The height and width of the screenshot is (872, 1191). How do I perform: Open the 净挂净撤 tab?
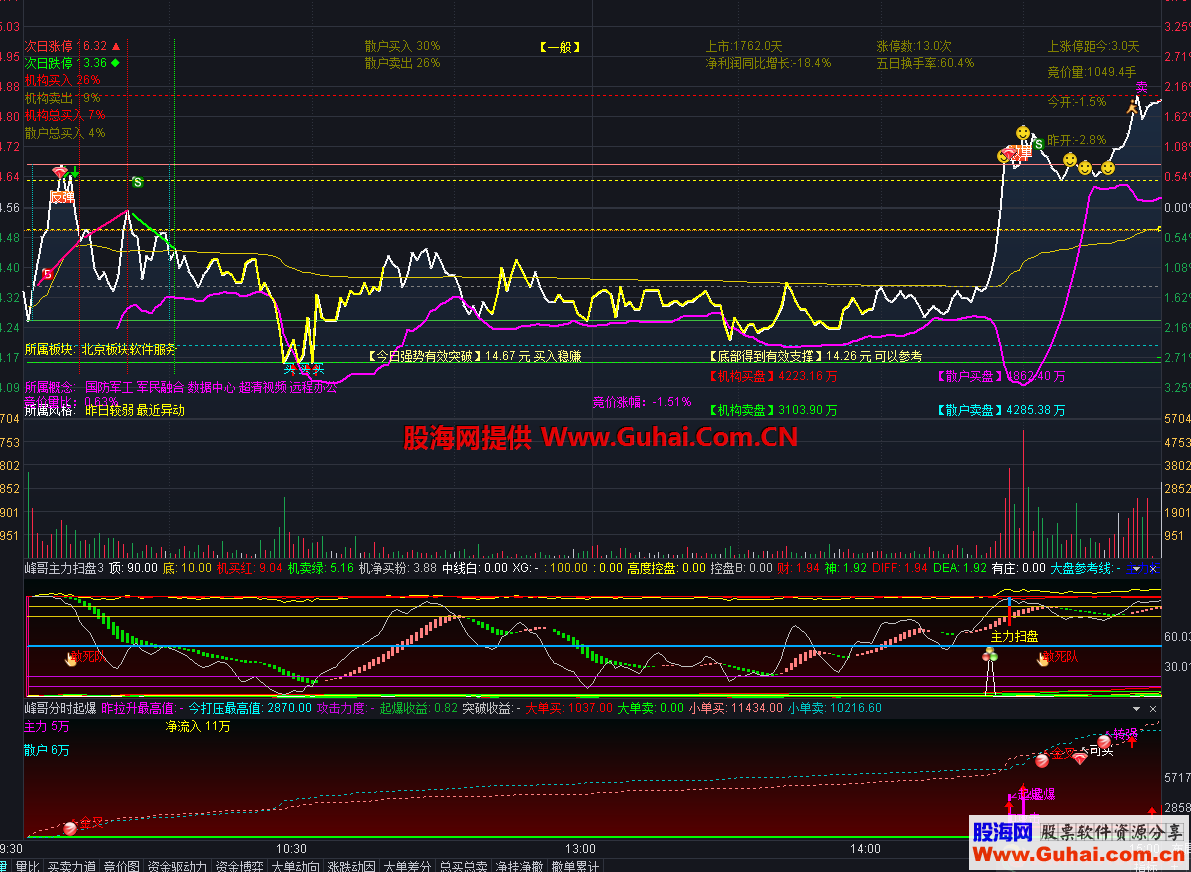tap(520, 866)
